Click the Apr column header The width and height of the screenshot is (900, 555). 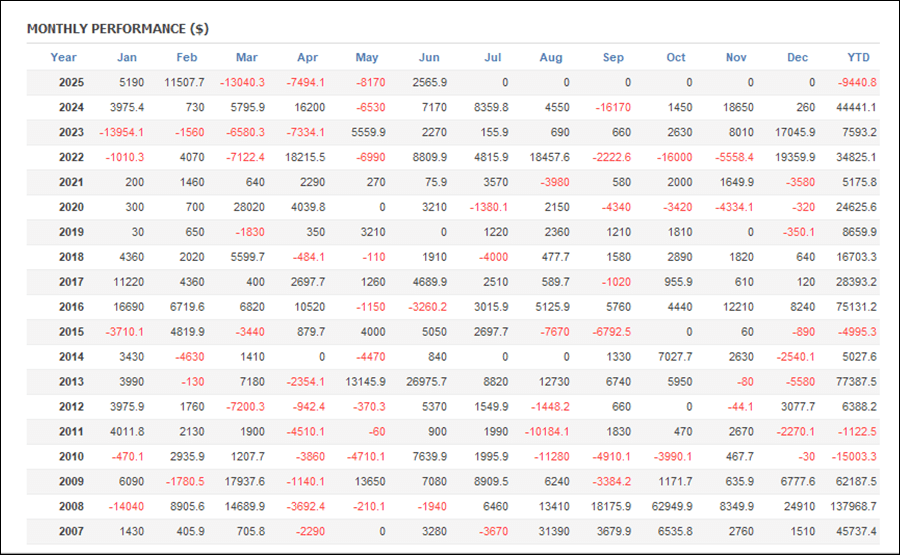point(308,57)
